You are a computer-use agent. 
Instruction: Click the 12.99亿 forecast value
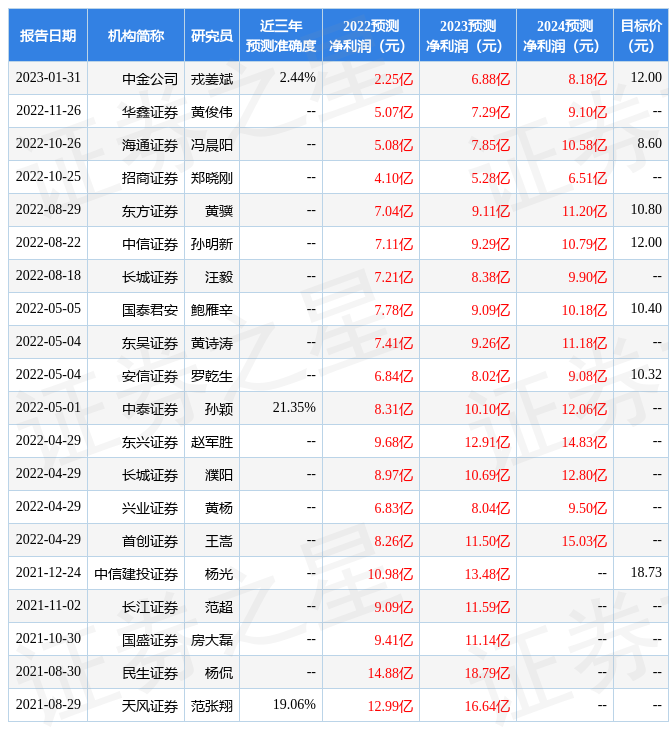click(390, 706)
